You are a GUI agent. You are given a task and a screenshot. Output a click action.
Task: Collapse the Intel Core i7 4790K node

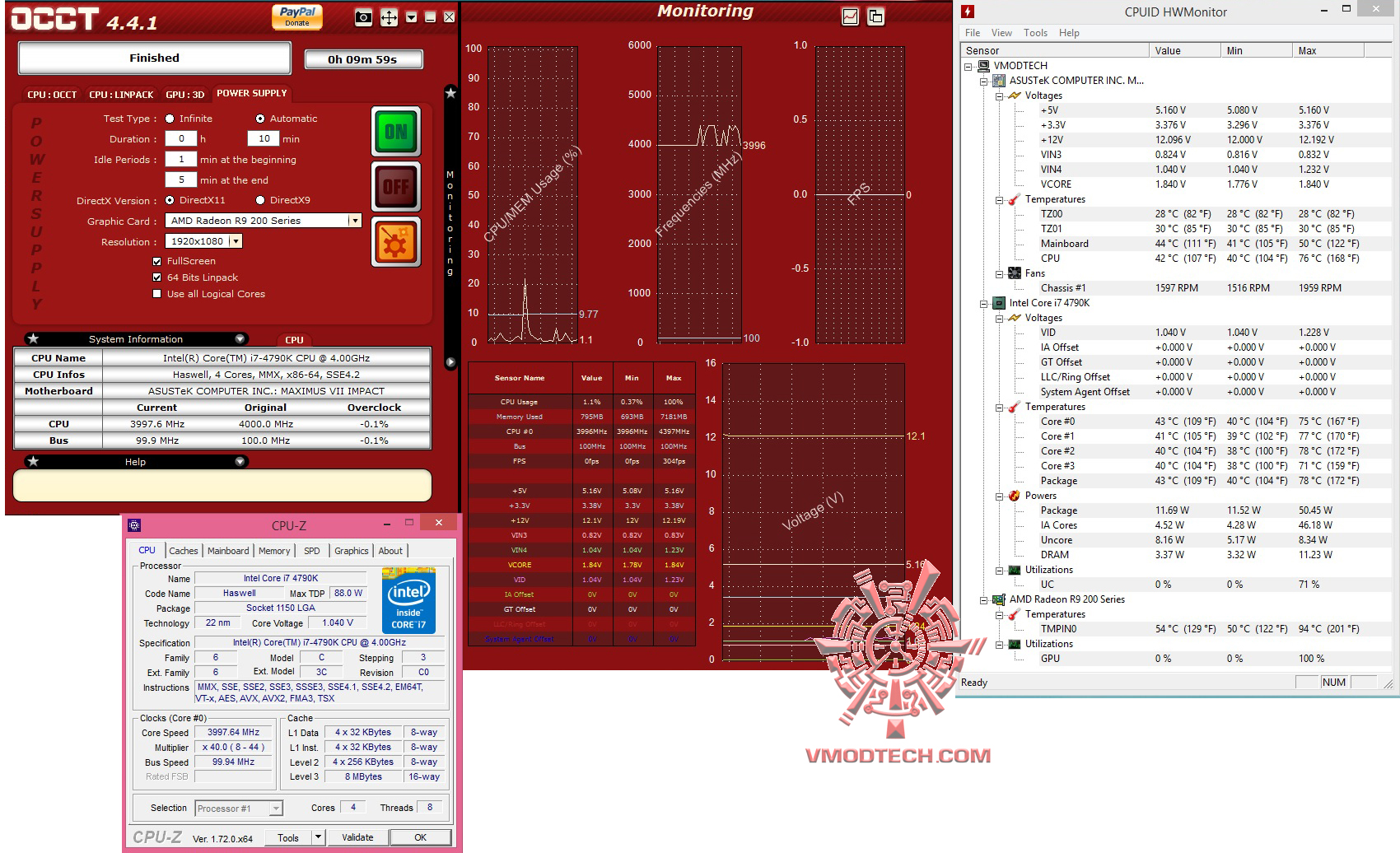983,303
